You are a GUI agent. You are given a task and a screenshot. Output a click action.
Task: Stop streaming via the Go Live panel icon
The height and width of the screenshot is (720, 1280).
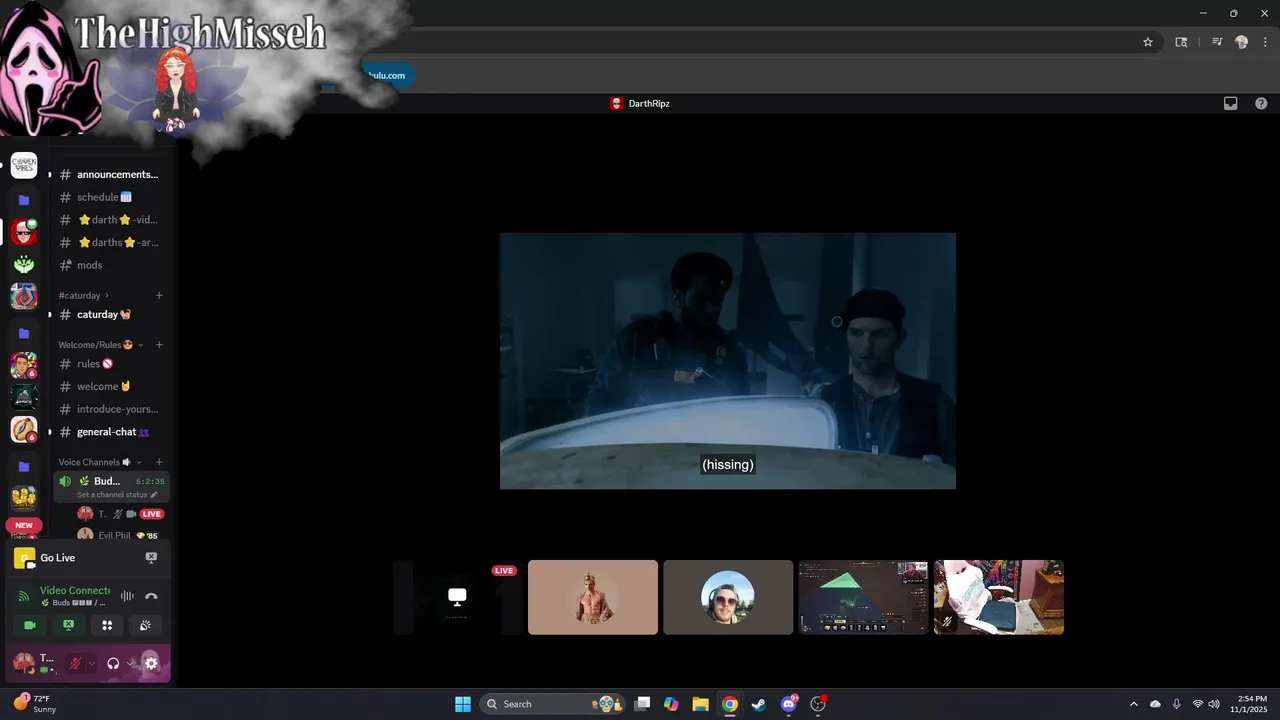(x=151, y=558)
